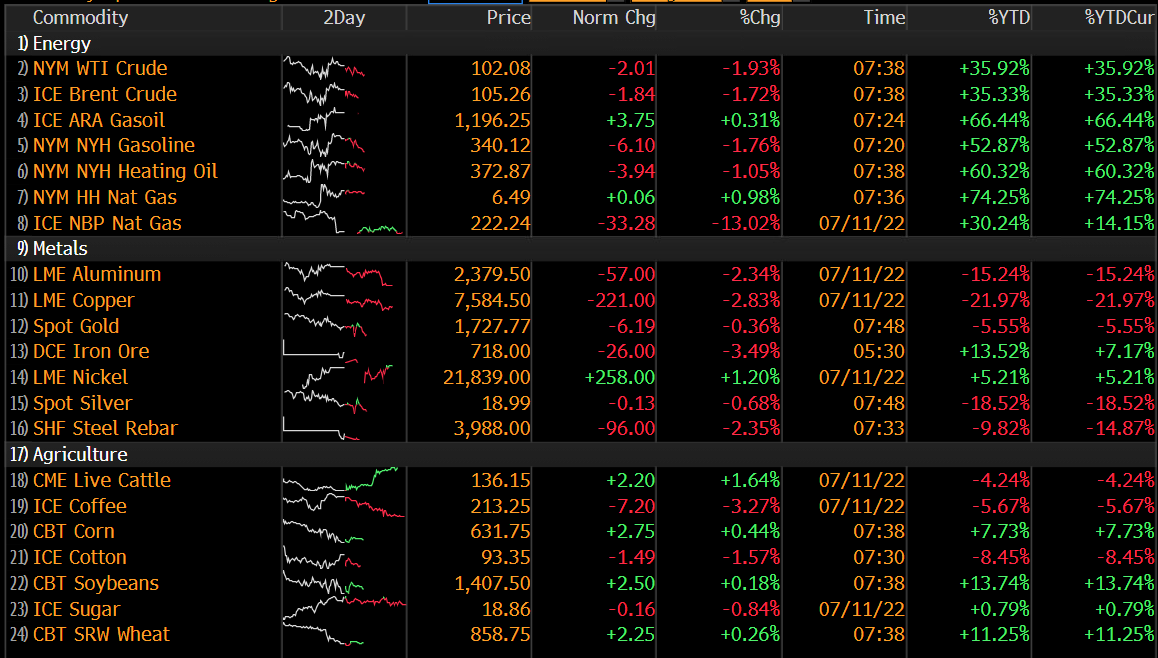Screen dimensions: 1158x658
Task: Open the ICE NBP Nat Gas sparkline
Action: [343, 222]
